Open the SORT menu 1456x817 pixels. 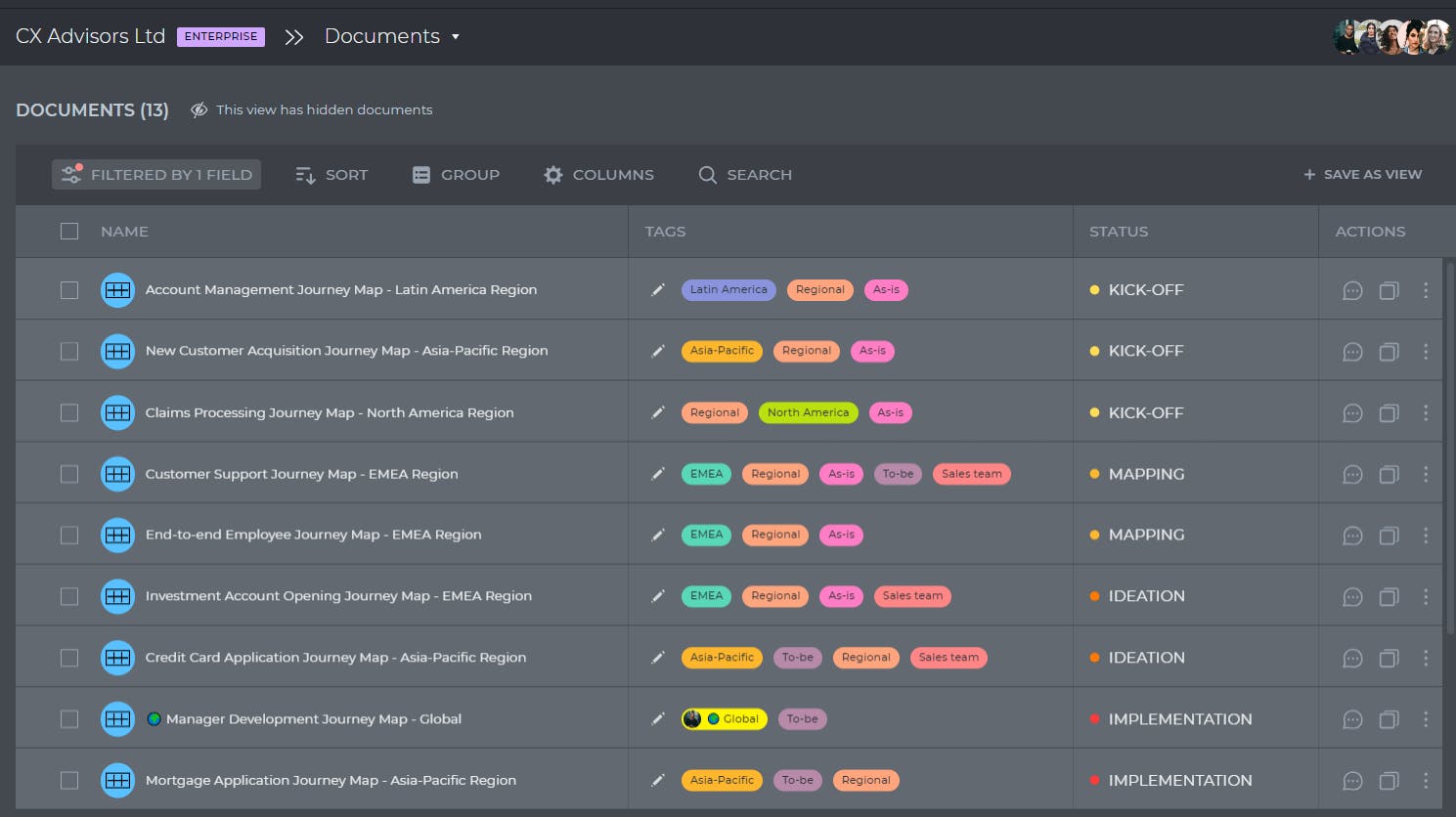pyautogui.click(x=332, y=174)
